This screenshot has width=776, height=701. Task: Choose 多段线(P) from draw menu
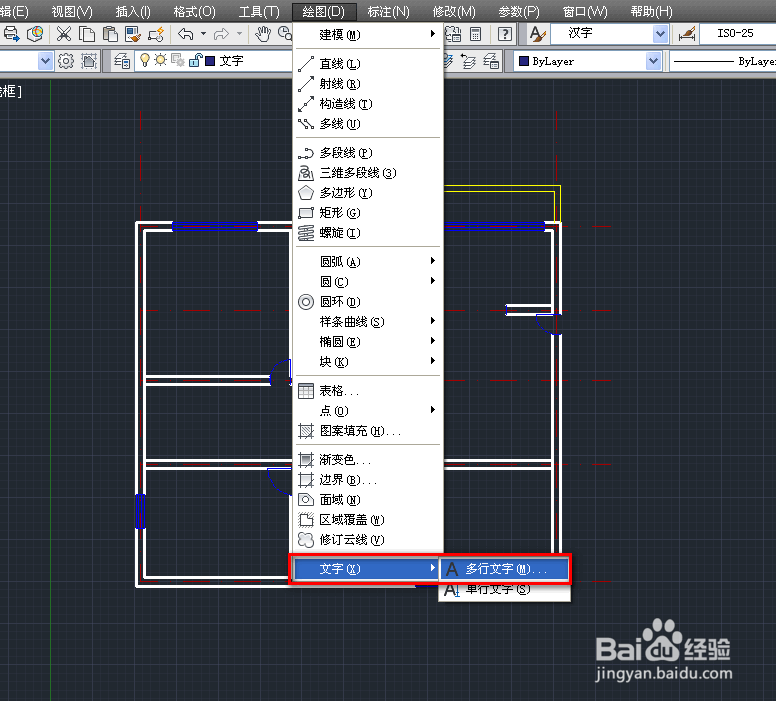point(367,152)
